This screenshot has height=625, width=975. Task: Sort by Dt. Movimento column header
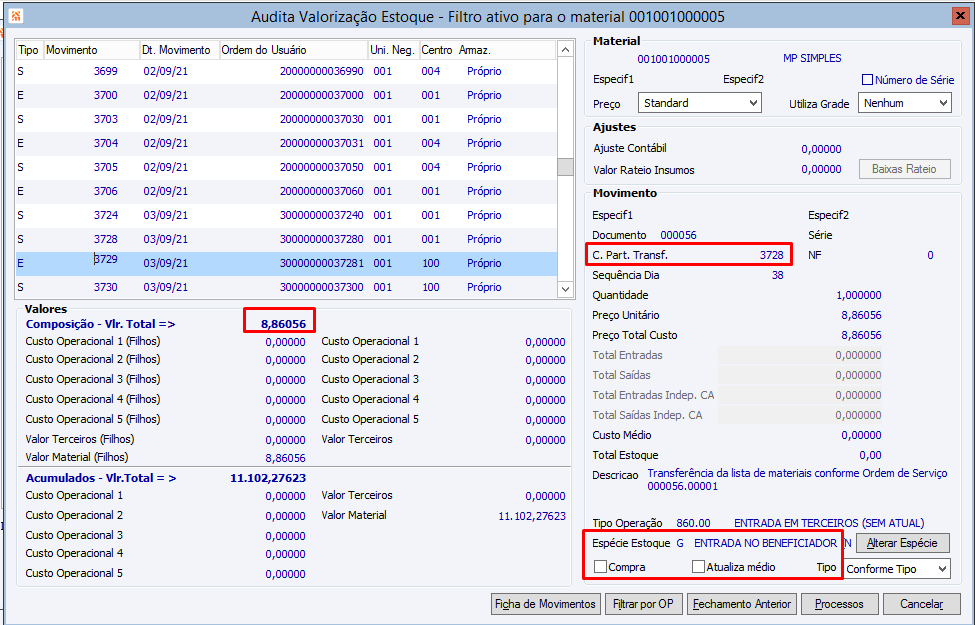click(179, 50)
